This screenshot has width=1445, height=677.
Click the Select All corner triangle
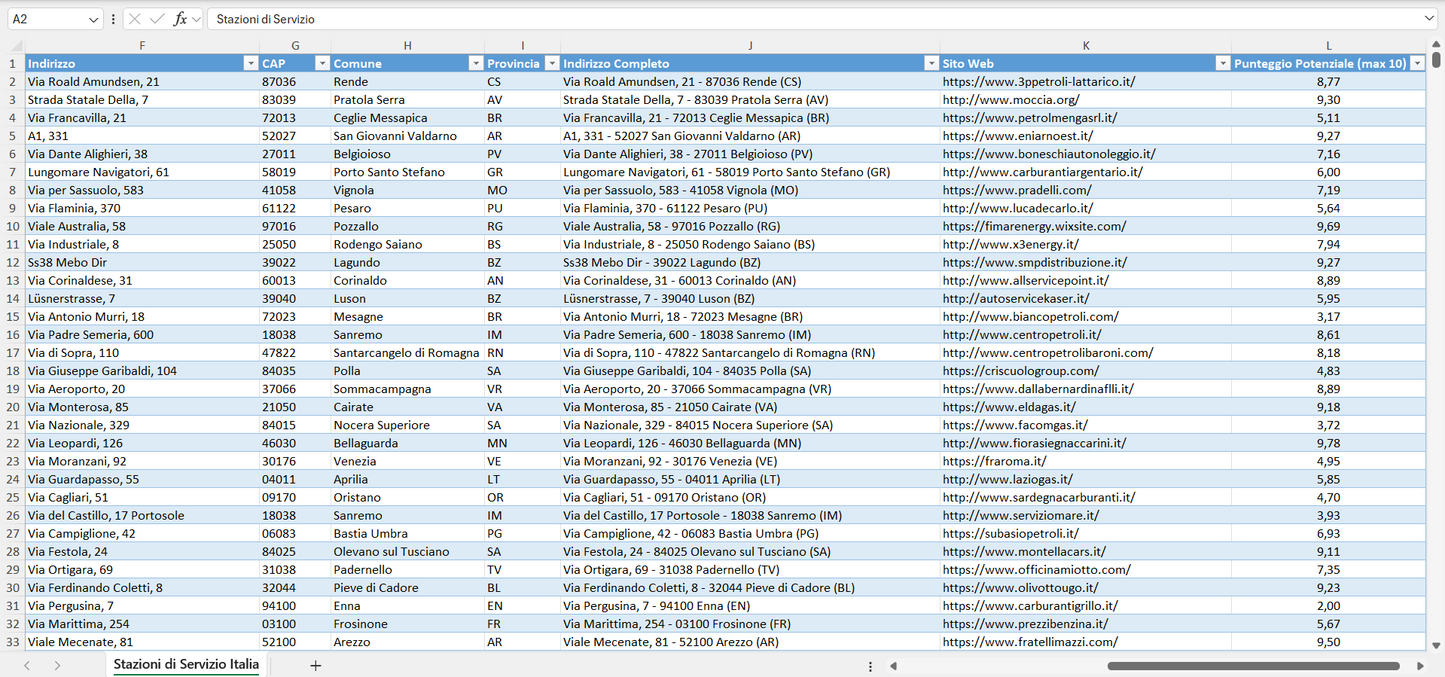[x=16, y=46]
